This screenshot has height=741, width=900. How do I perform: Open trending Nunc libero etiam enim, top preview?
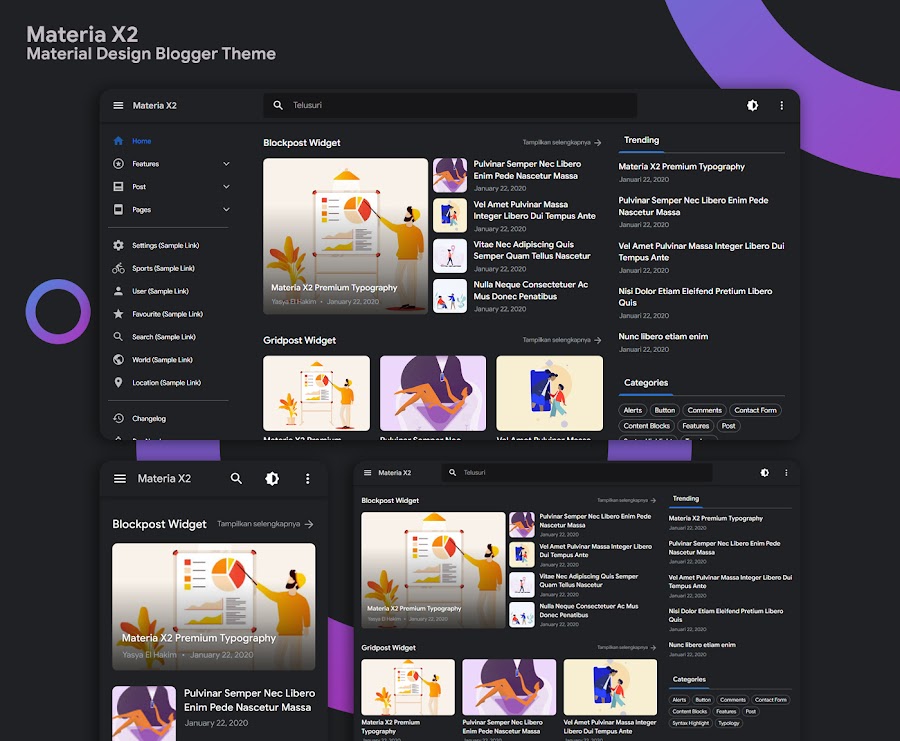click(663, 336)
